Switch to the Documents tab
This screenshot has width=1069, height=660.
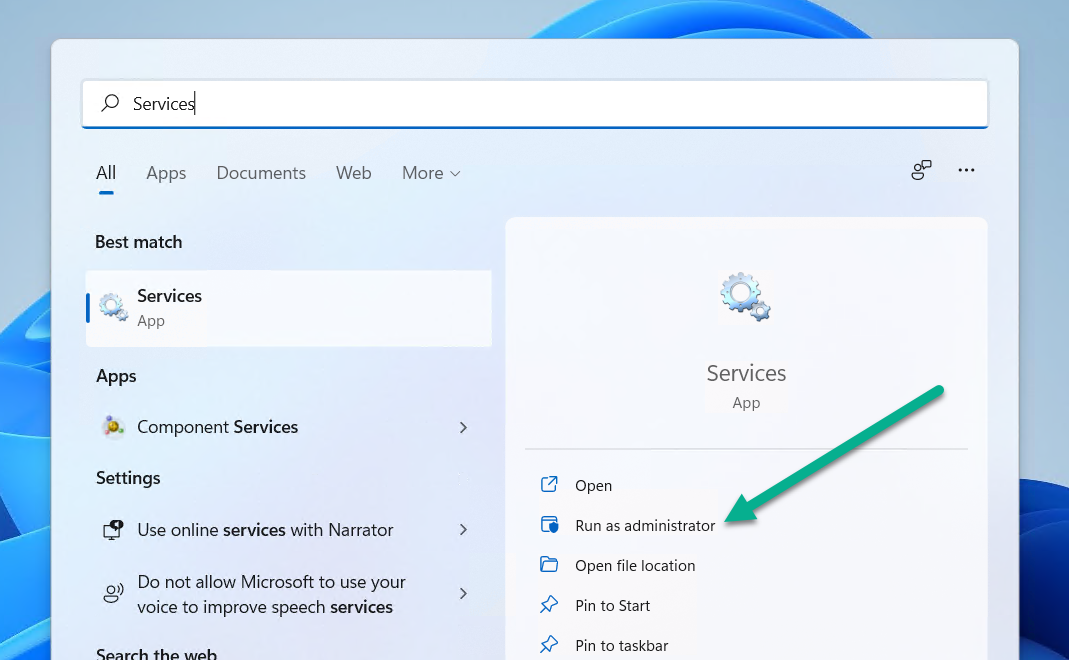pos(261,173)
